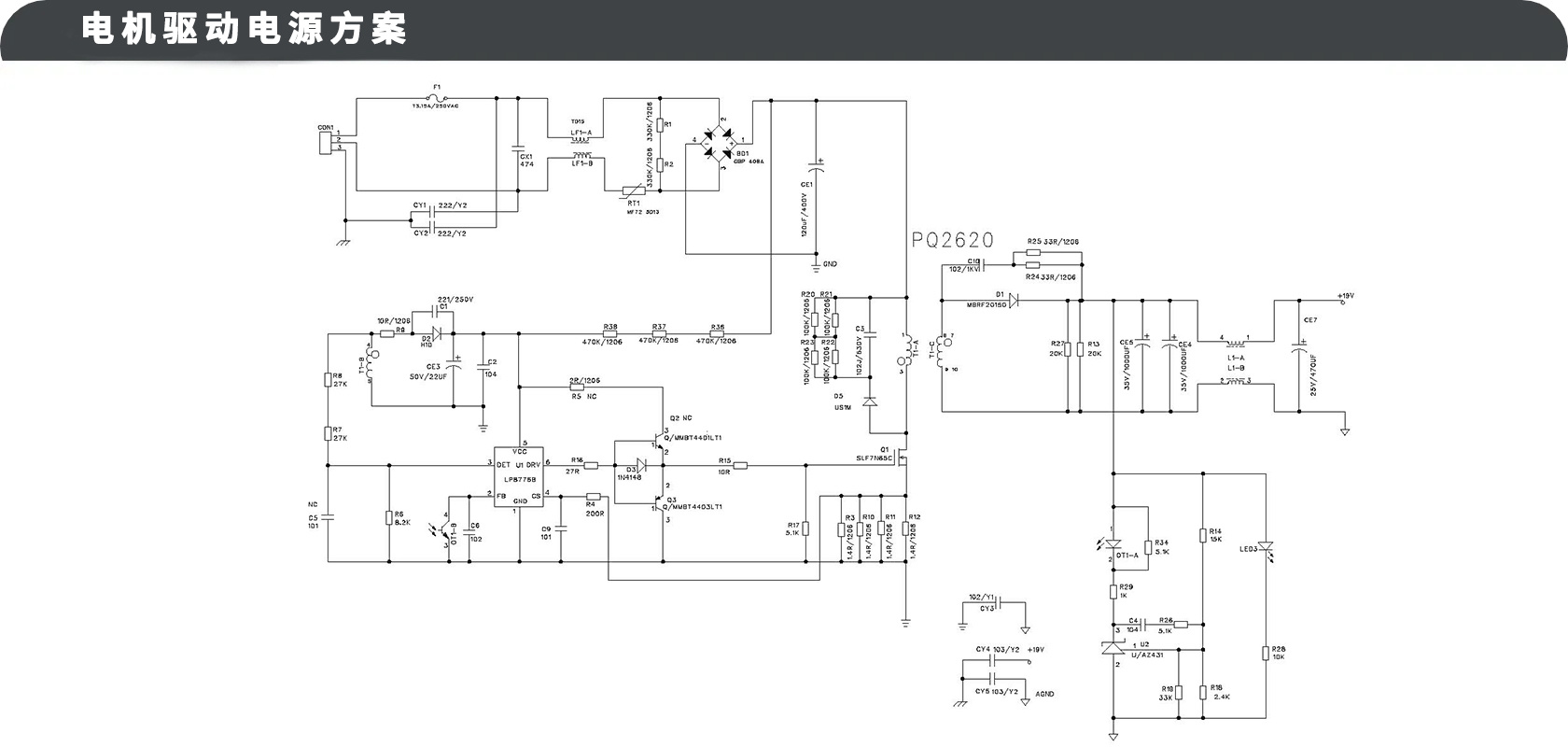Click the CE7 output capacitor symbol

[1298, 346]
